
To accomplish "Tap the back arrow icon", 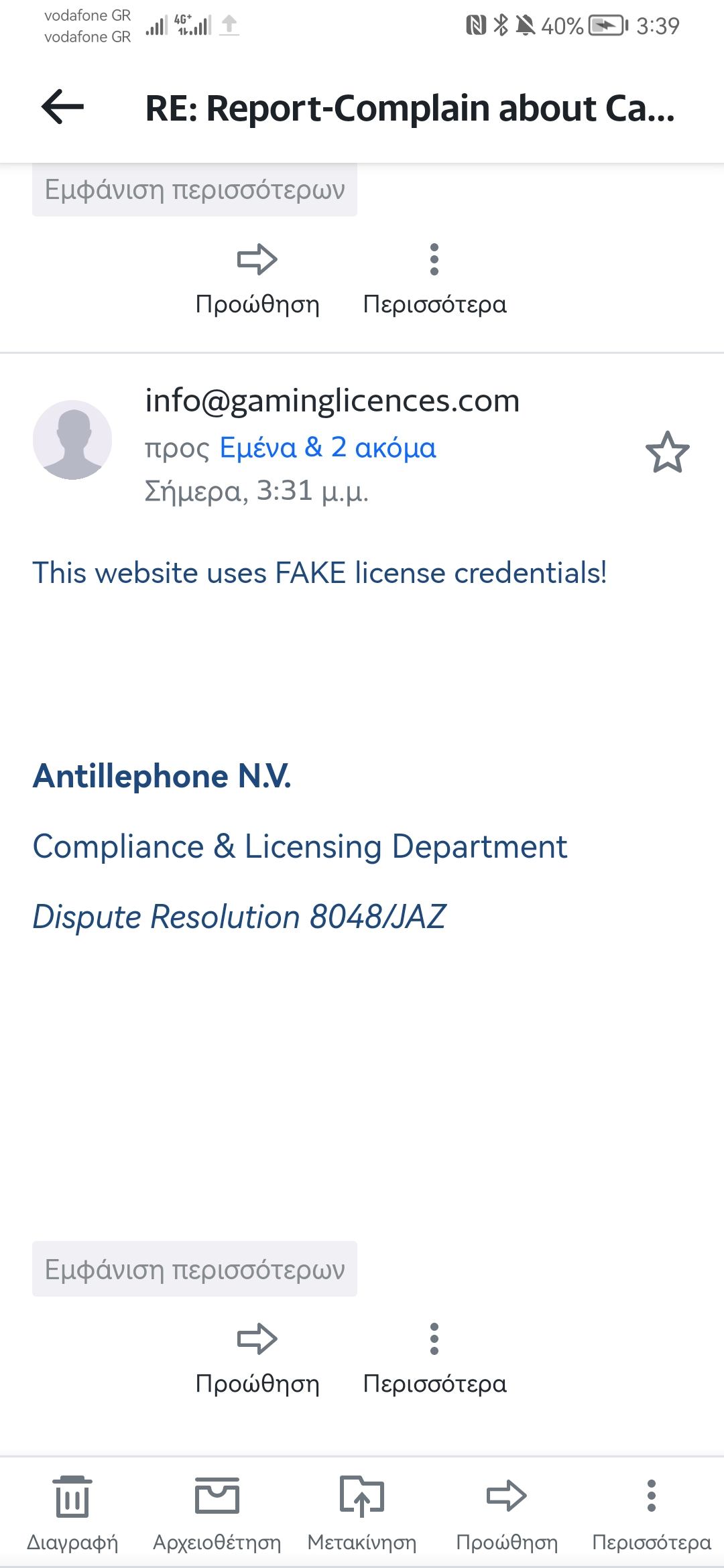I will (x=62, y=107).
